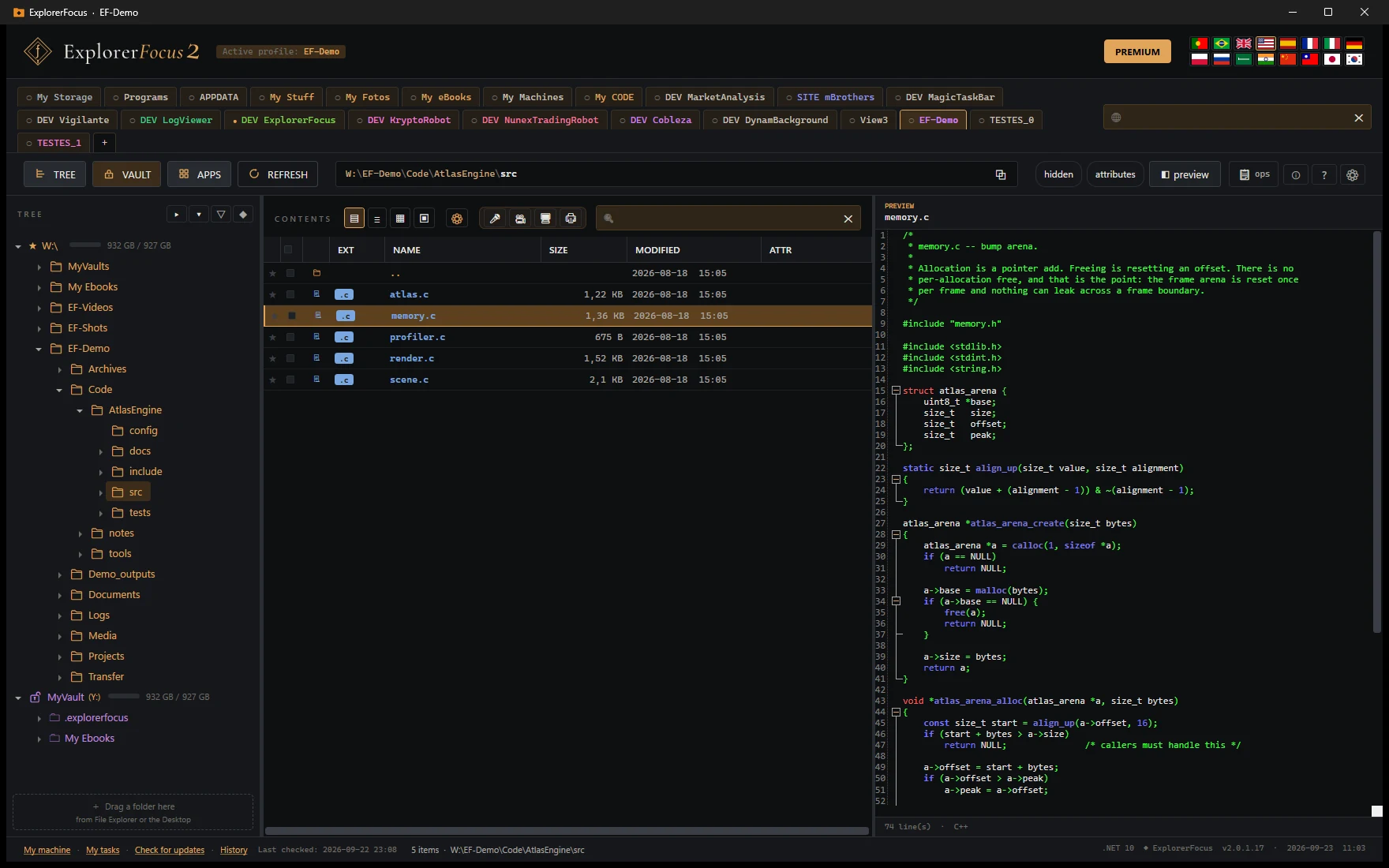Screen dimensions: 1389x868
Task: Collapse the Code folder arrow
Action: [x=59, y=390]
